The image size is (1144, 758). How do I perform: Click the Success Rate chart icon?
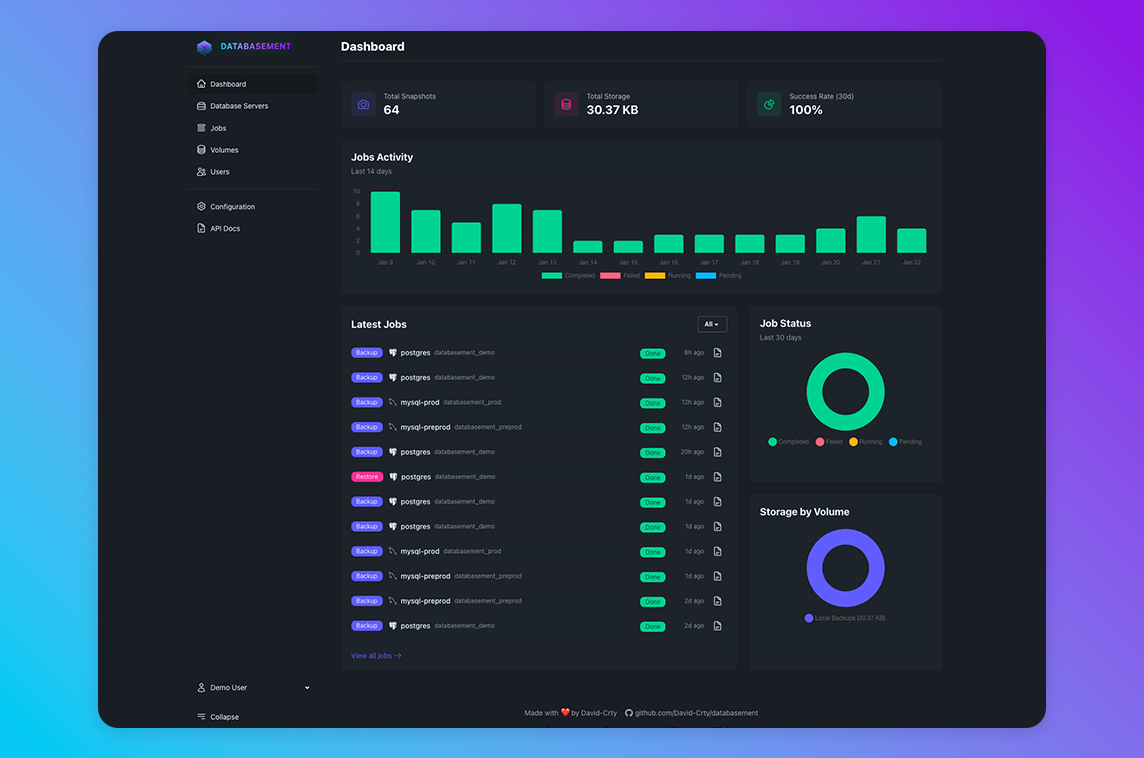[x=769, y=104]
